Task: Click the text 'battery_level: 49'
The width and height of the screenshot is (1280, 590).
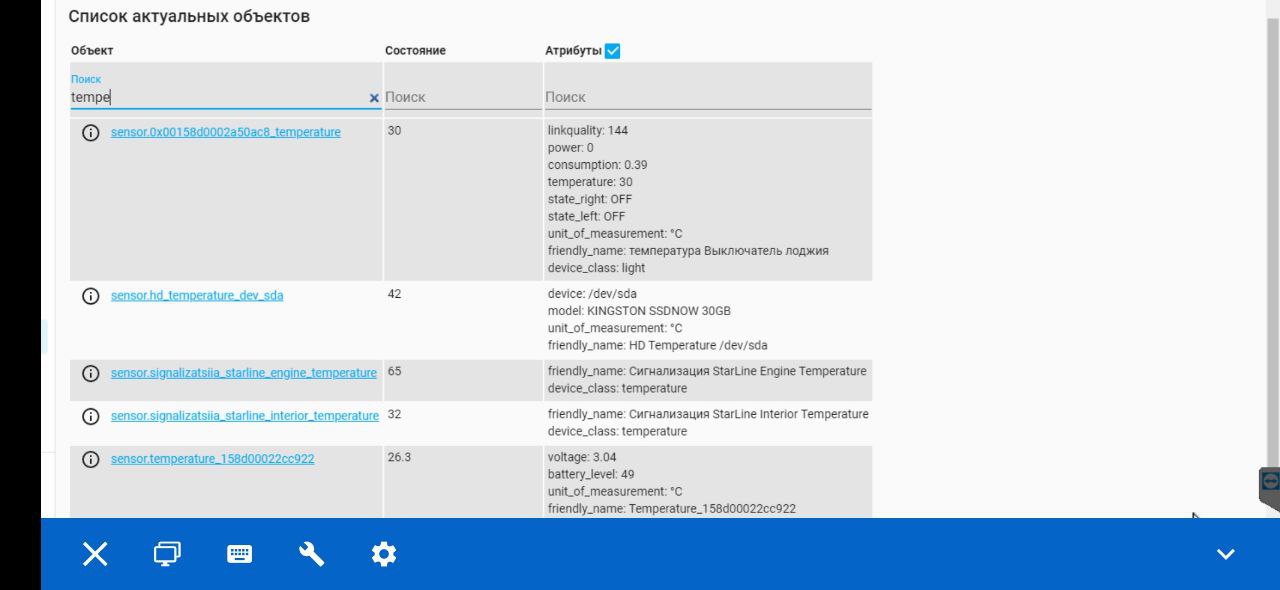Action: (x=591, y=474)
